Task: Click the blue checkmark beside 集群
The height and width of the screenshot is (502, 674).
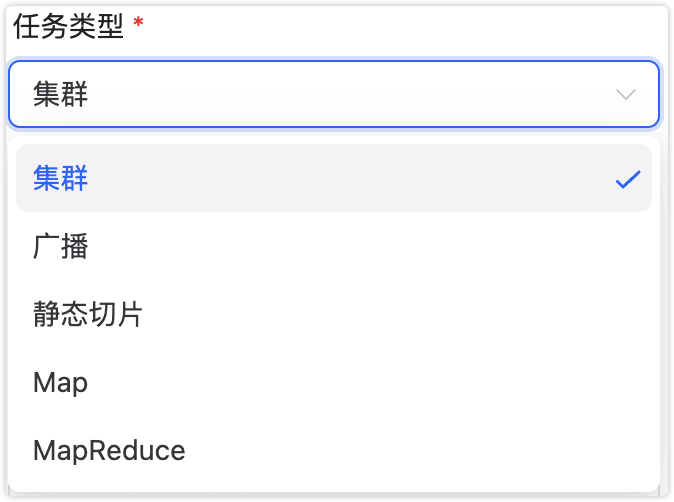Action: (x=627, y=179)
